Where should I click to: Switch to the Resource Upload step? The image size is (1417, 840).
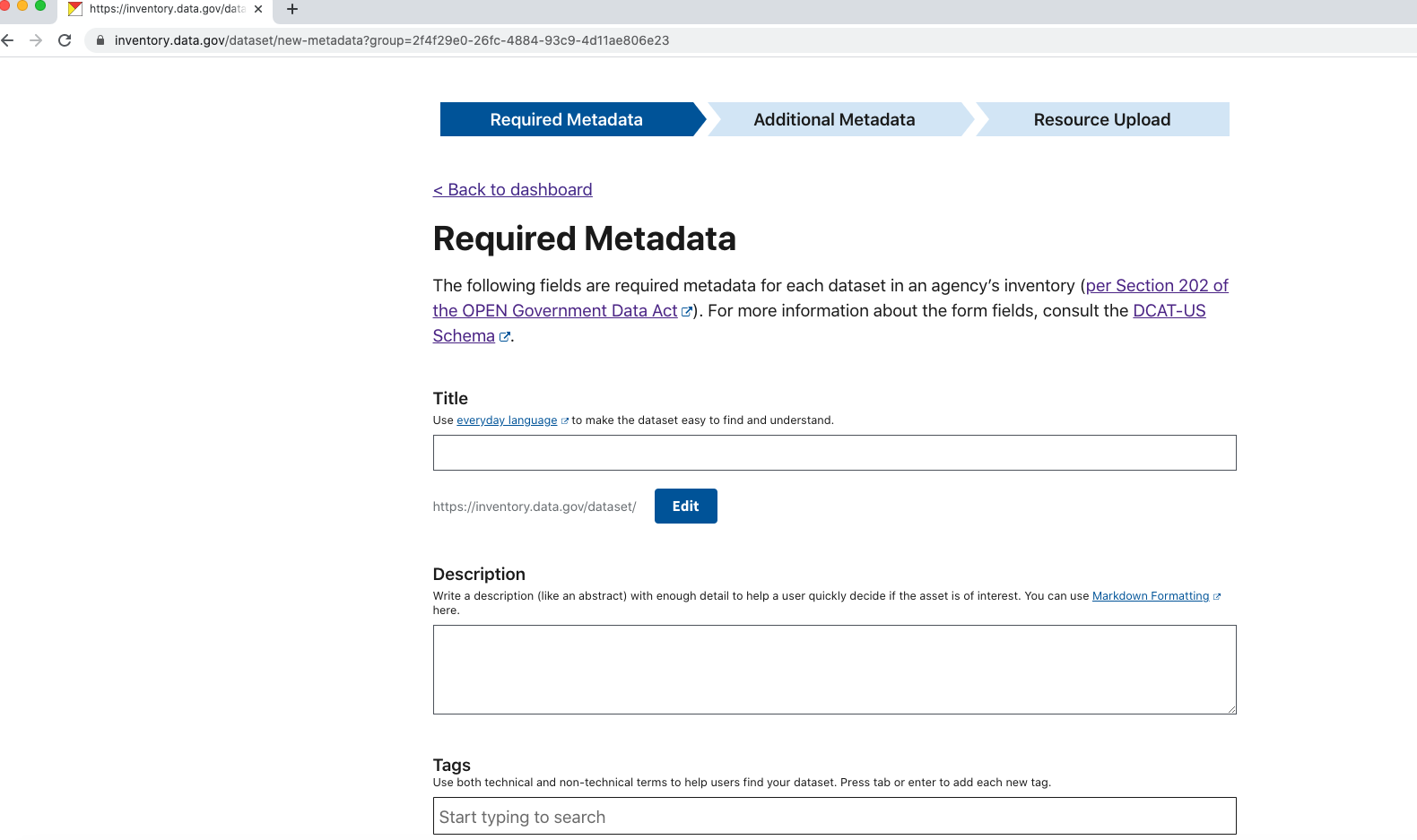[1101, 119]
